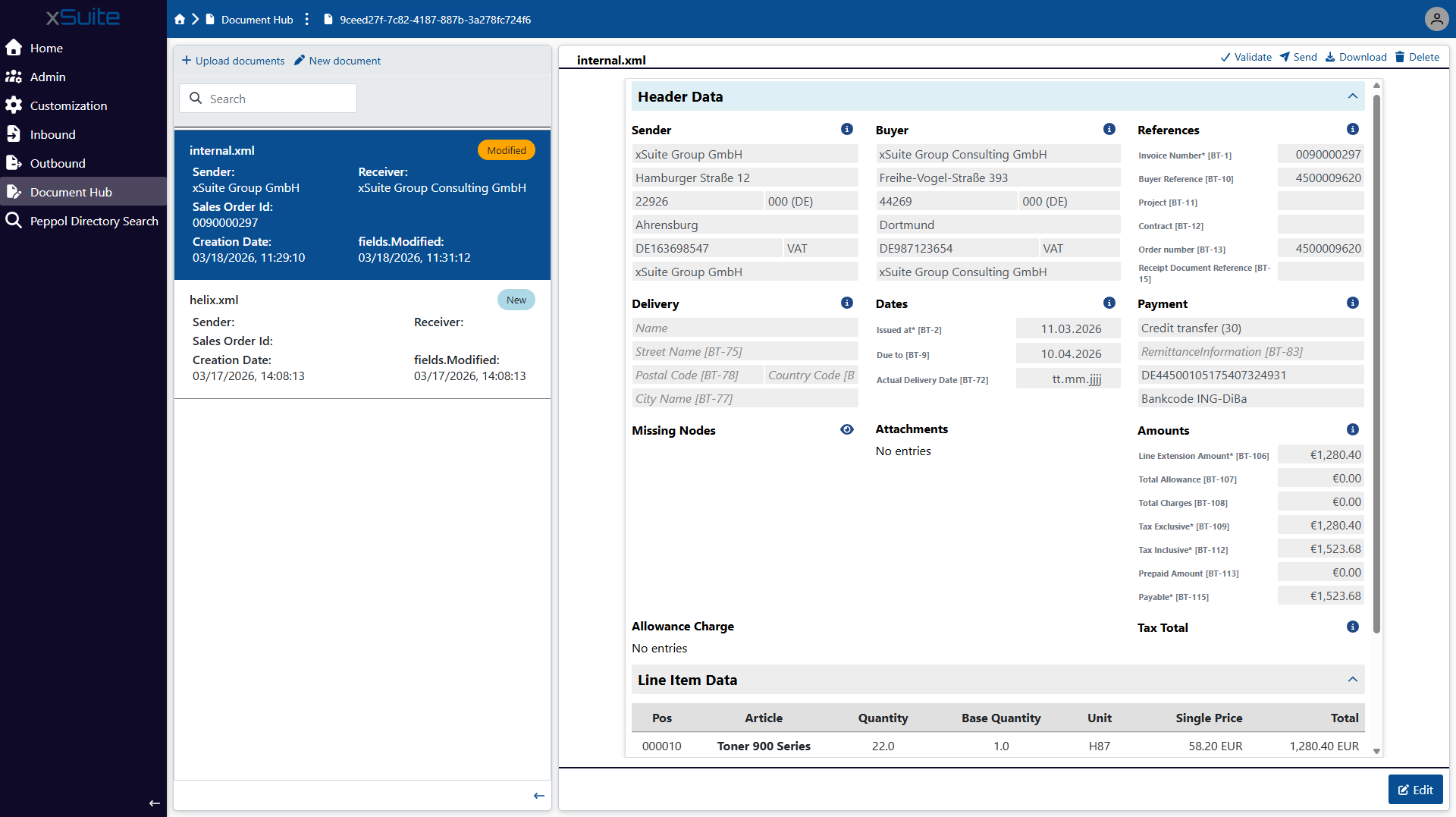Open Inbound in the sidebar
The image size is (1456, 817).
83,134
